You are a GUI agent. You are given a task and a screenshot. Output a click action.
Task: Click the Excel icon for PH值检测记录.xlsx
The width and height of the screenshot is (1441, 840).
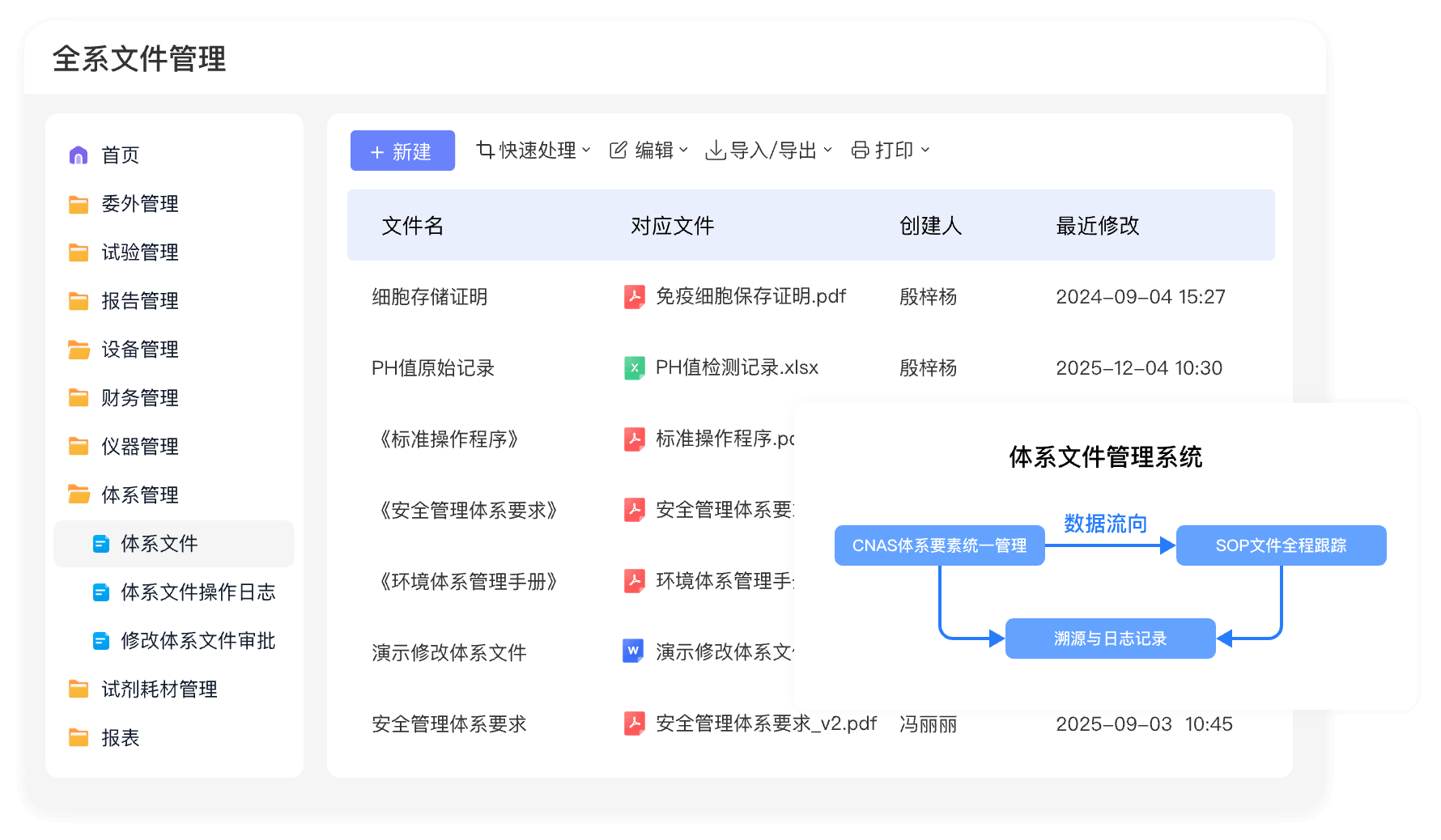coord(635,368)
